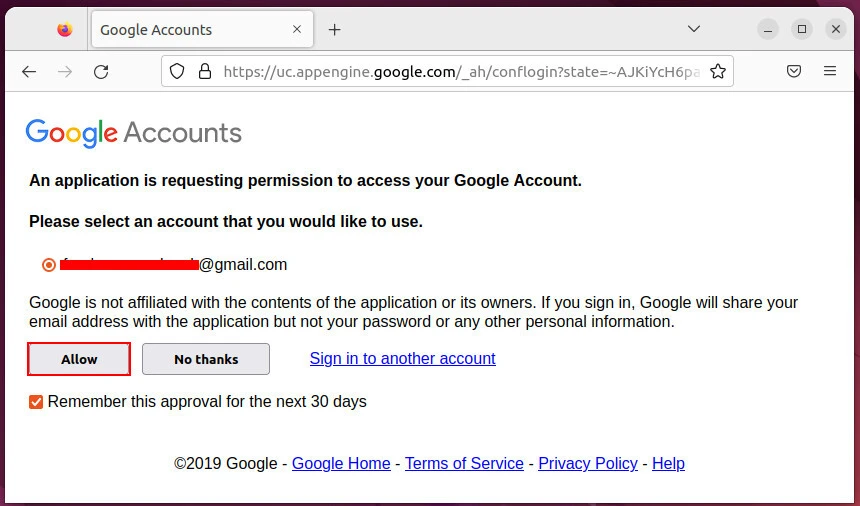Viewport: 860px width, 506px height.
Task: Select the gmail.com account radio button
Action: tap(49, 265)
